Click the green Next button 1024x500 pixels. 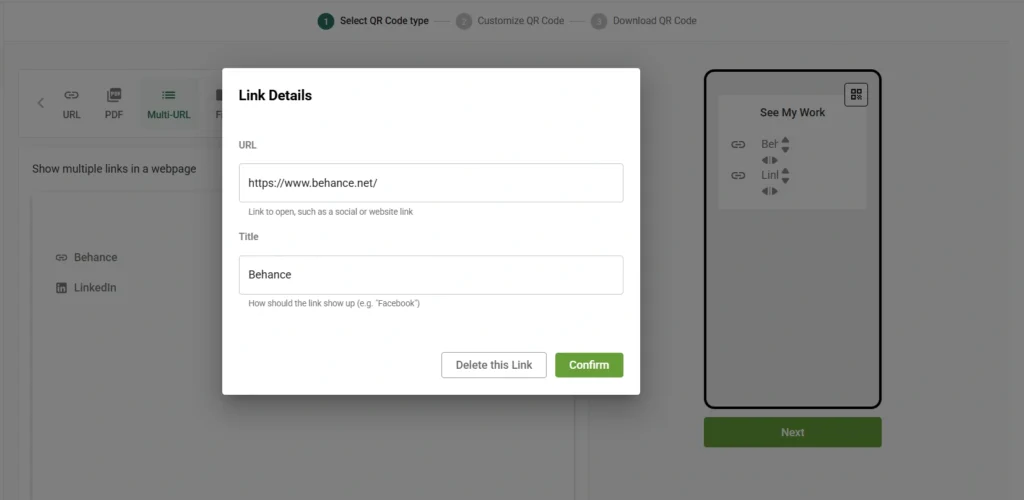coord(792,432)
